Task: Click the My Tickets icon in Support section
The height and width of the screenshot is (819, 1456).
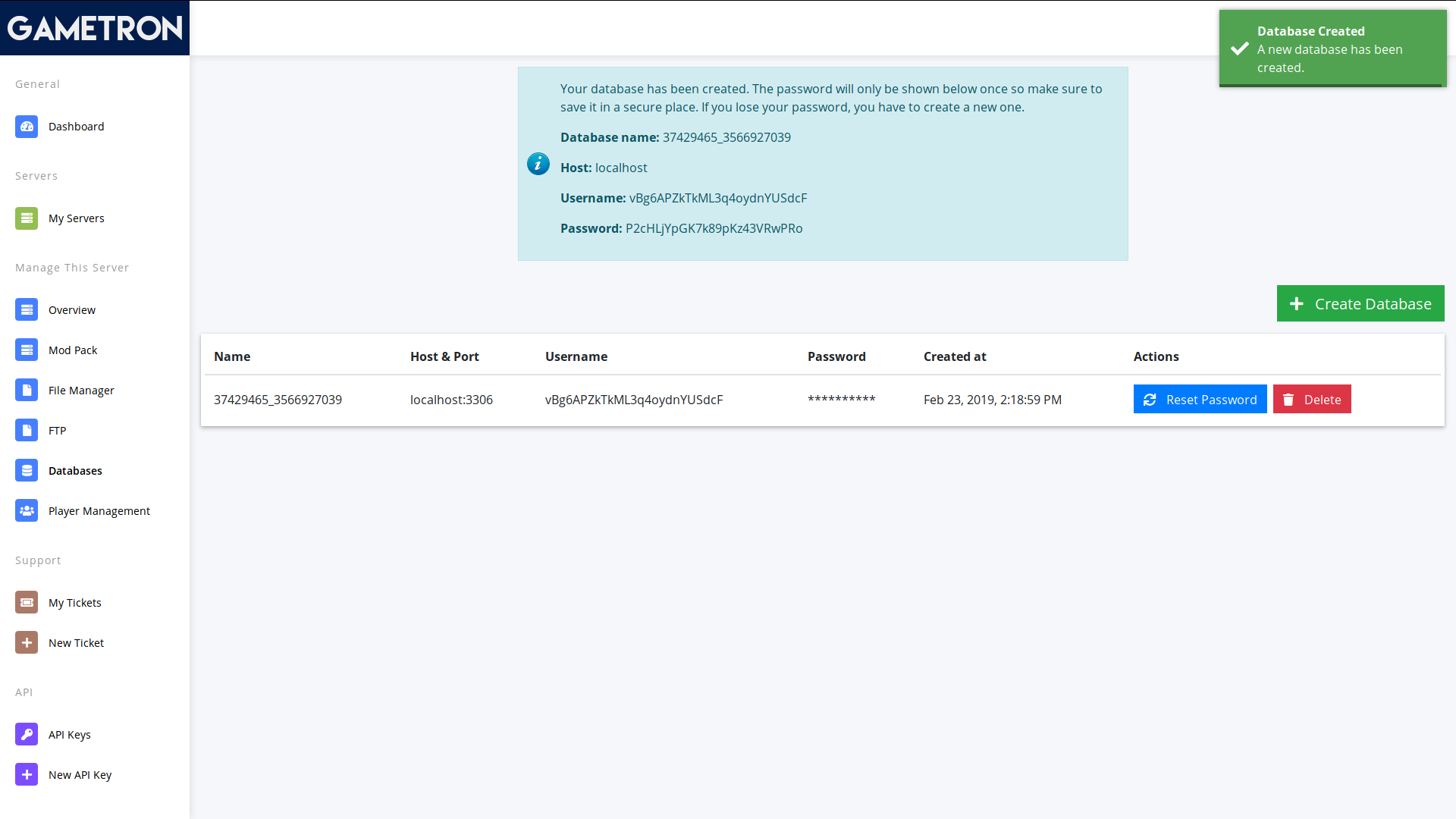Action: pos(27,602)
